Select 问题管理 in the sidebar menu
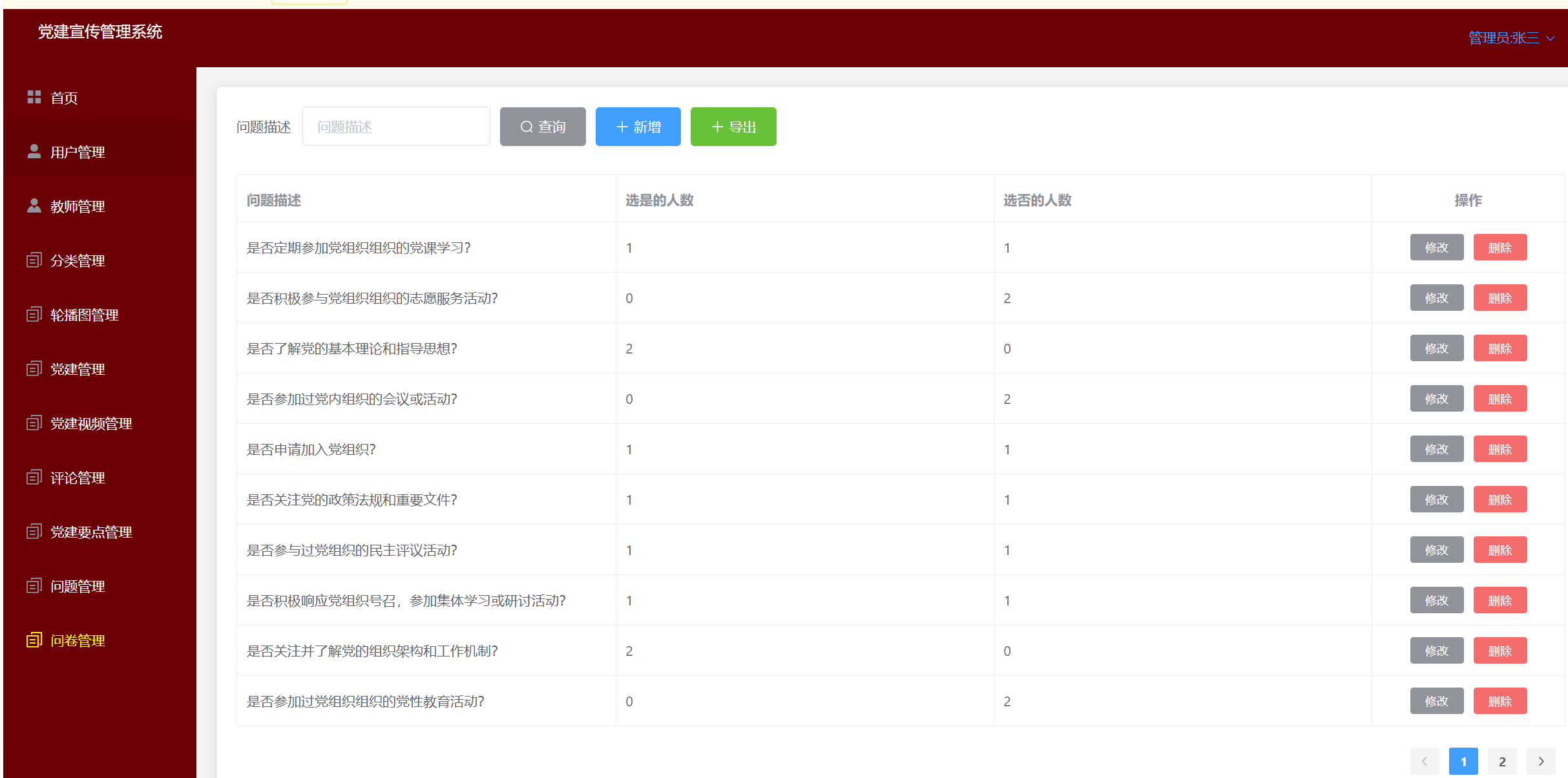 (77, 586)
